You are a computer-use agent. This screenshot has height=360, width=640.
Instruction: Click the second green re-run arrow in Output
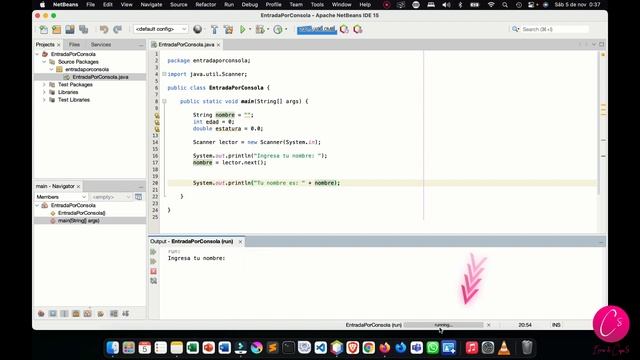point(153,262)
